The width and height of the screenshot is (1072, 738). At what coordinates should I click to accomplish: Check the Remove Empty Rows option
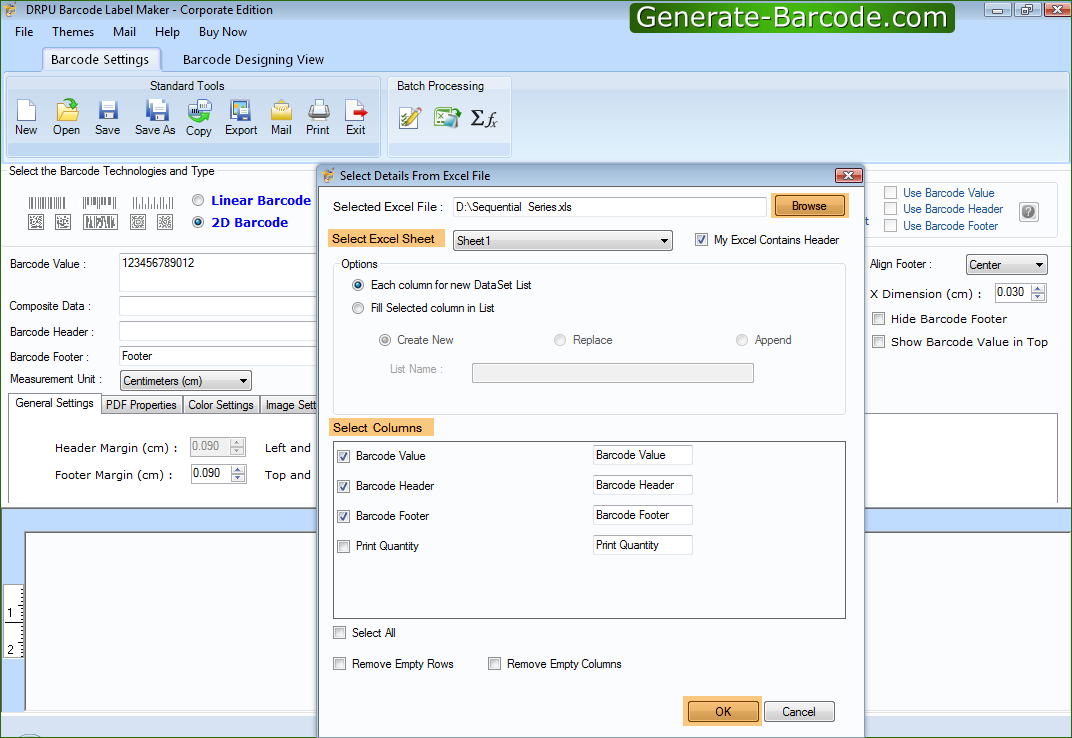pos(339,663)
